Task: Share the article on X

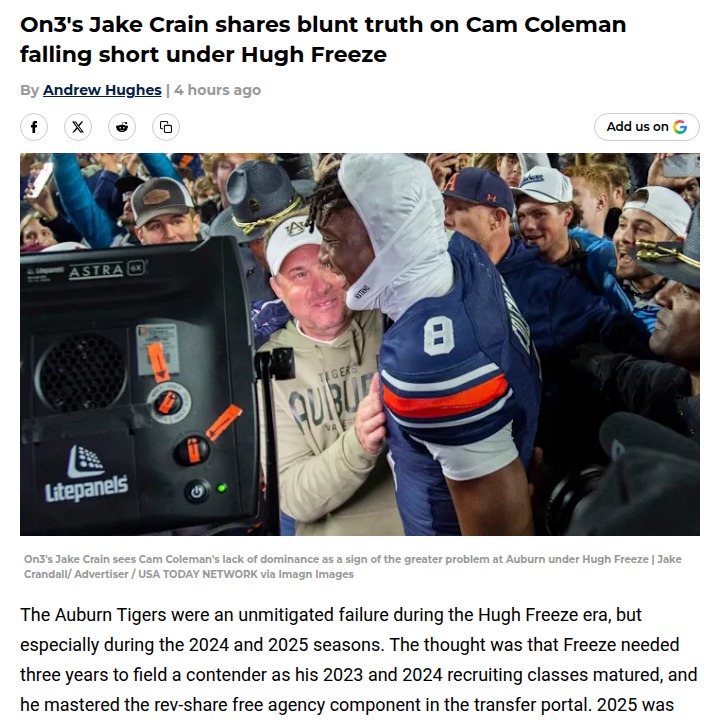Action: [78, 127]
